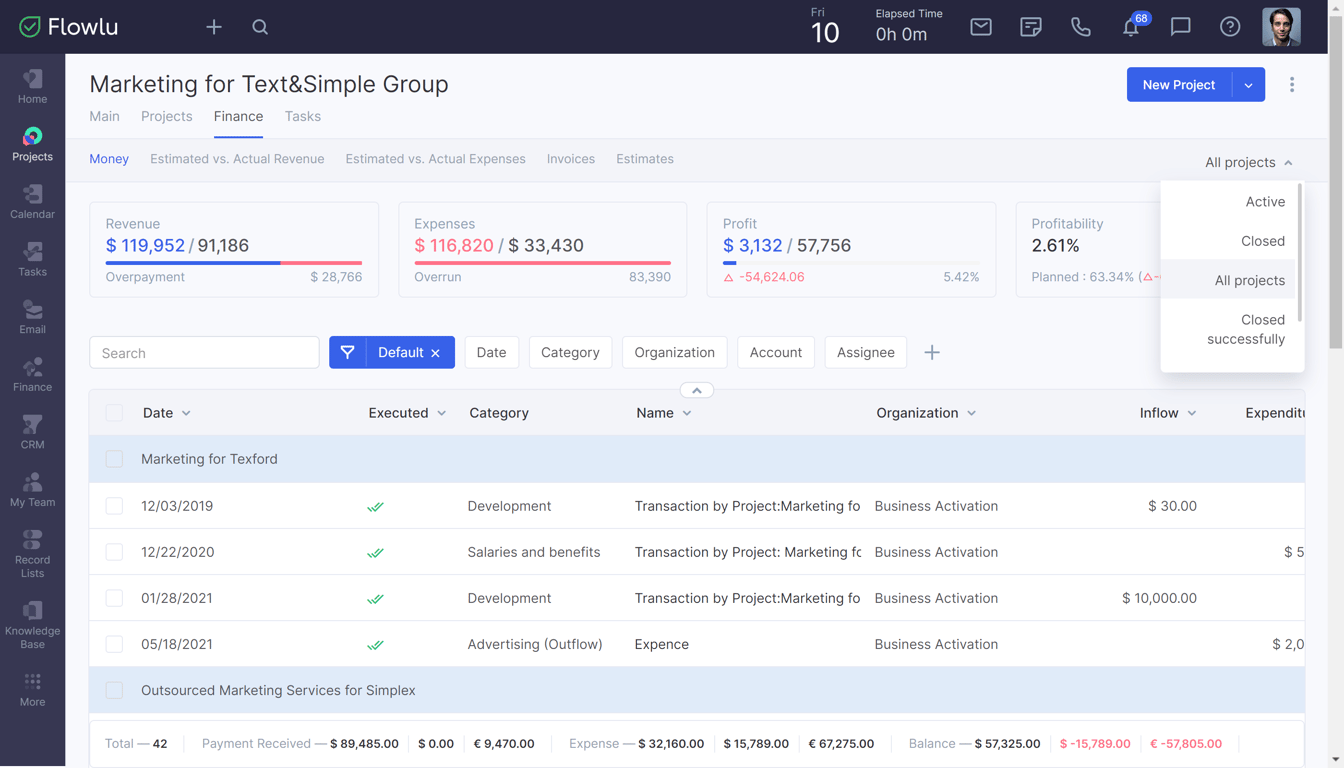
Task: Open the notifications bell icon
Action: click(x=1131, y=27)
